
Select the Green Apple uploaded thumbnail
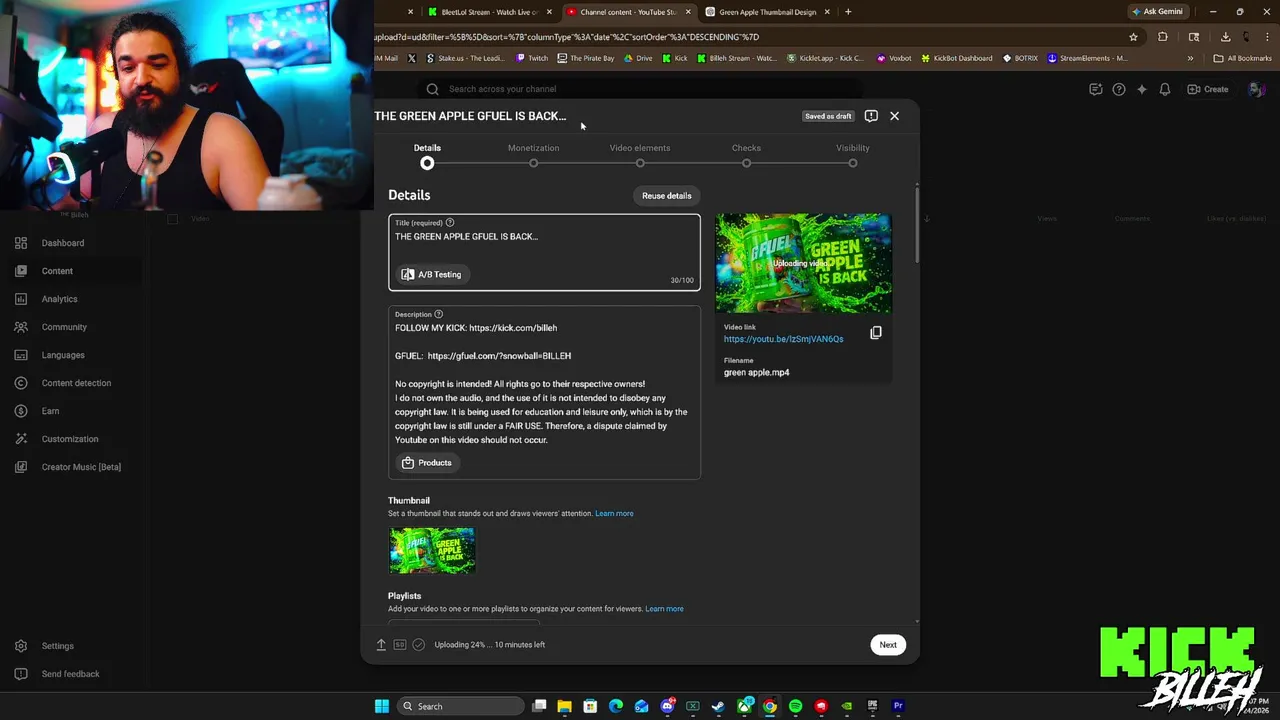432,550
